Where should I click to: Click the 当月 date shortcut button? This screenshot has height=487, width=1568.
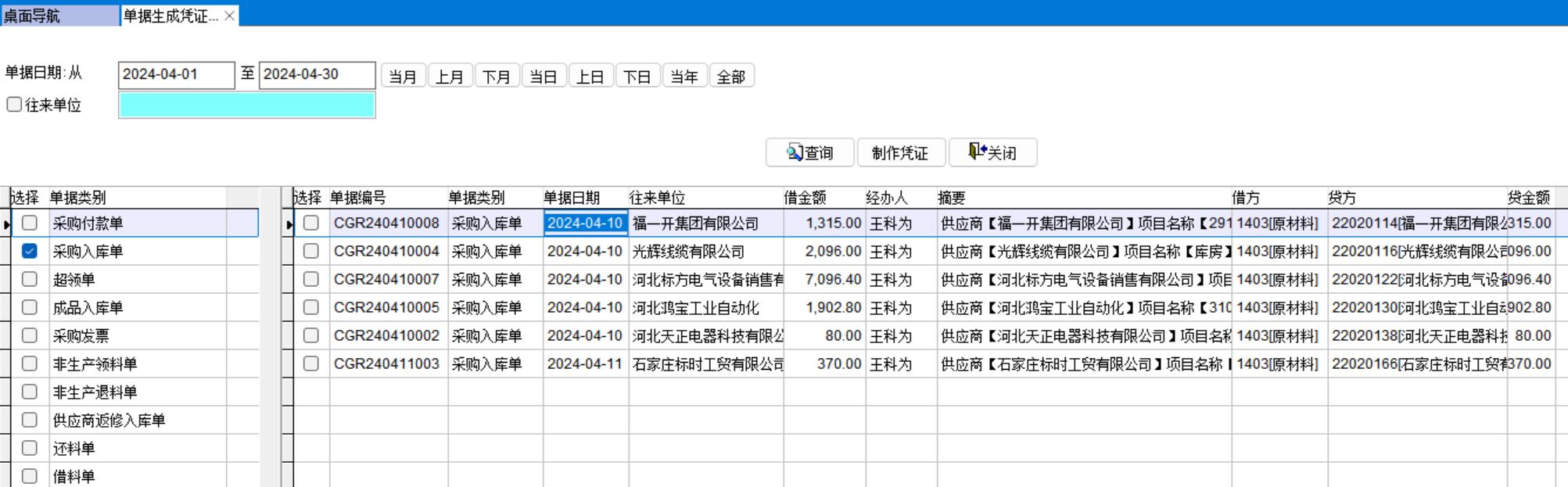[x=403, y=77]
